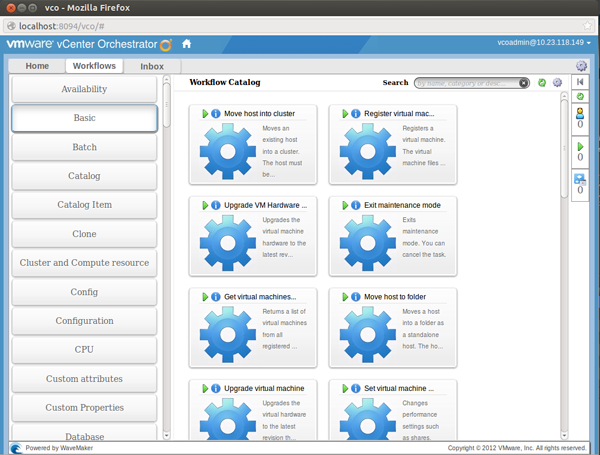Click the Exit maintenance mode title
This screenshot has height=455, width=600.
point(402,205)
